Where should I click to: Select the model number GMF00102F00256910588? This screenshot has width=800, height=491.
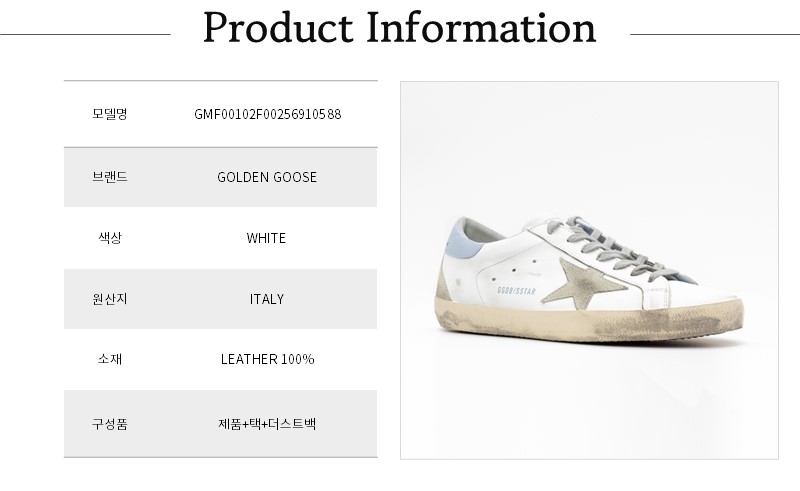(267, 114)
